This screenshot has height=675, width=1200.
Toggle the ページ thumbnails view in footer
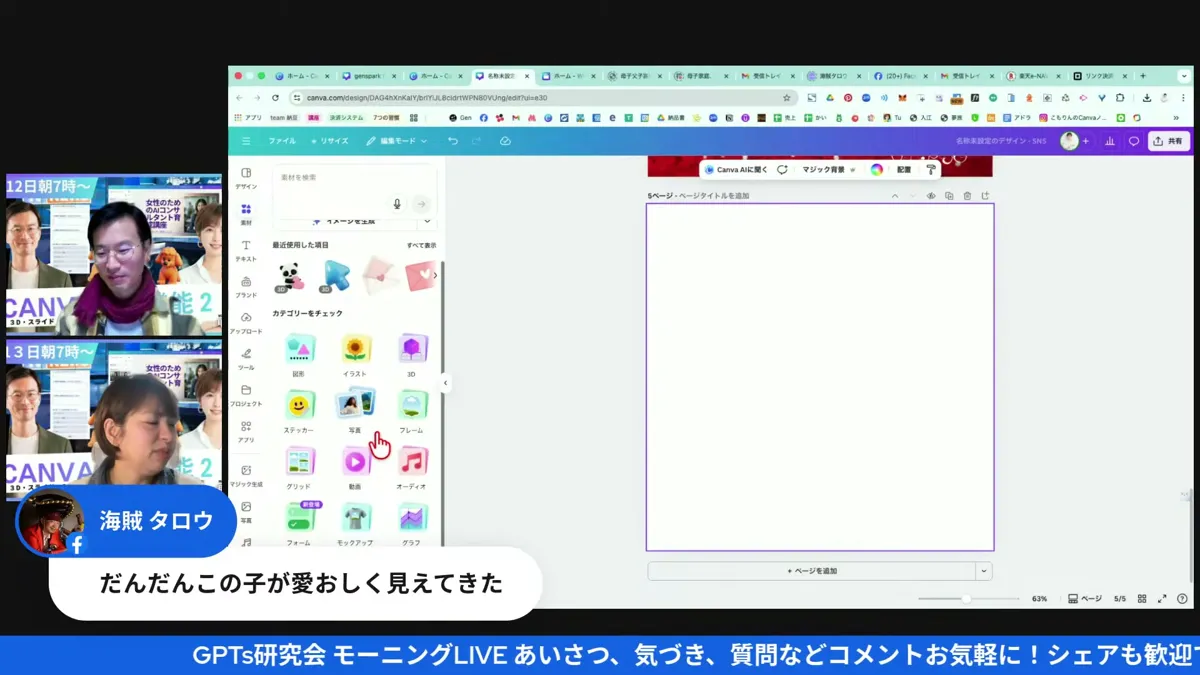pyautogui.click(x=1085, y=599)
